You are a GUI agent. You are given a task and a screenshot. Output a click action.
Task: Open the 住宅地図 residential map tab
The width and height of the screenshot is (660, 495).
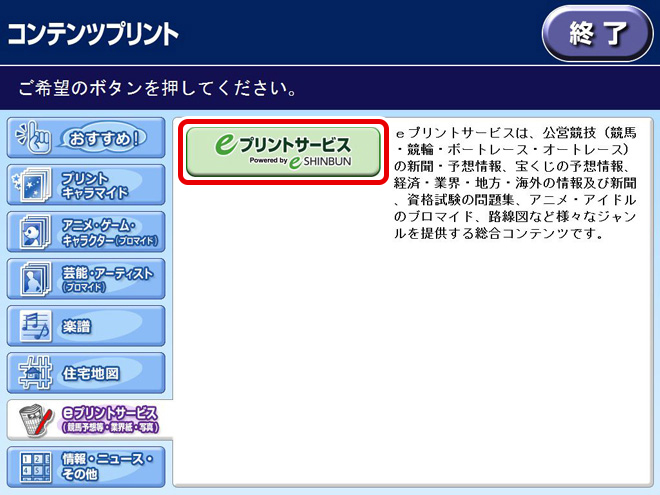(x=86, y=373)
